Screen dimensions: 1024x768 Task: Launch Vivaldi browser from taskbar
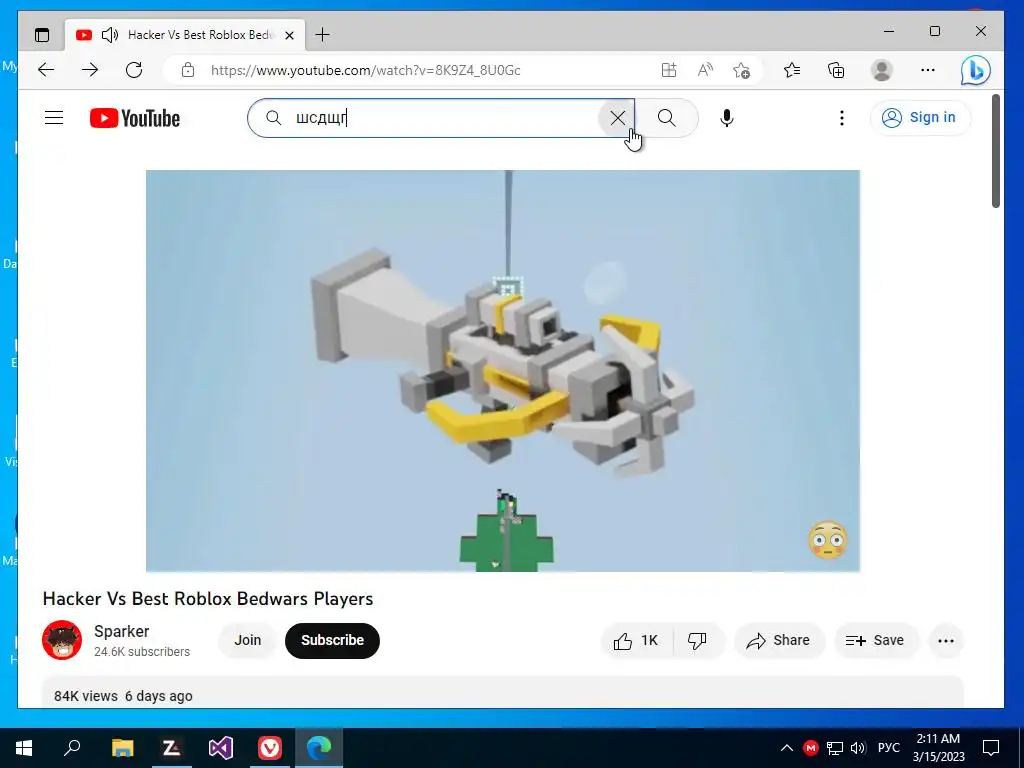[270, 748]
